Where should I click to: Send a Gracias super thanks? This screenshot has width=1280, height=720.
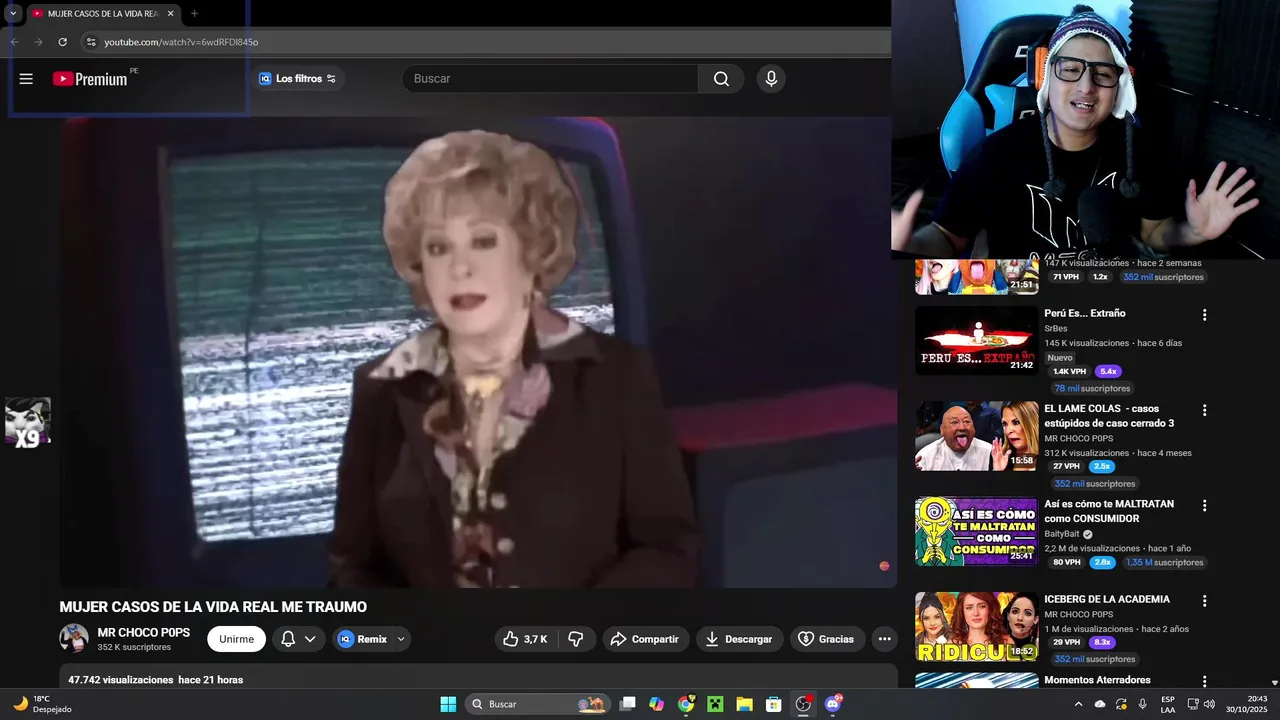[826, 639]
